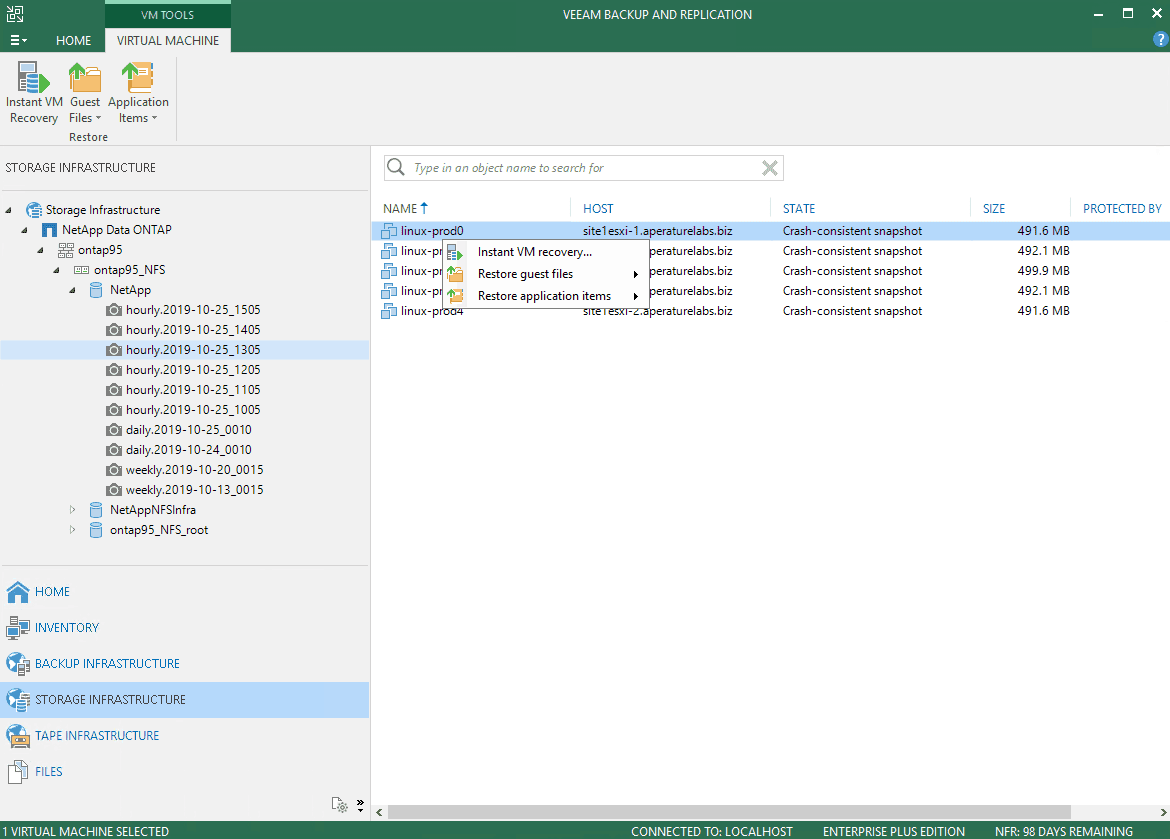Click the NetApp Data ONTAP icon
Image resolution: width=1170 pixels, height=839 pixels.
coord(49,230)
